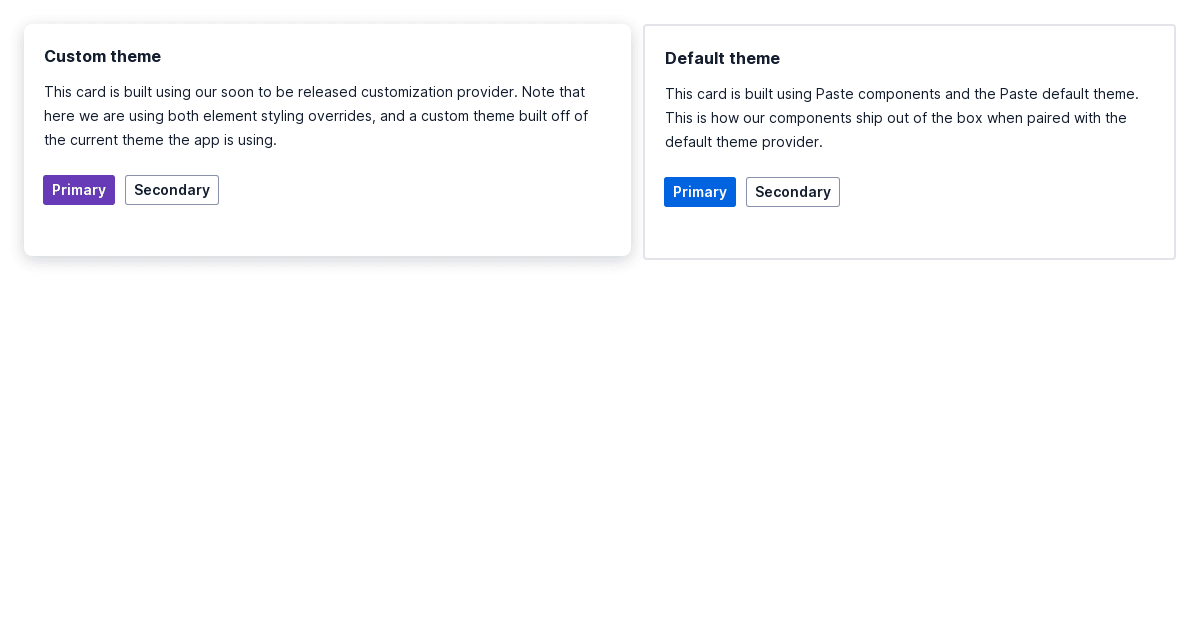The width and height of the screenshot is (1200, 630).
Task: Click the purple Primary button in Custom theme card
Action: [79, 190]
